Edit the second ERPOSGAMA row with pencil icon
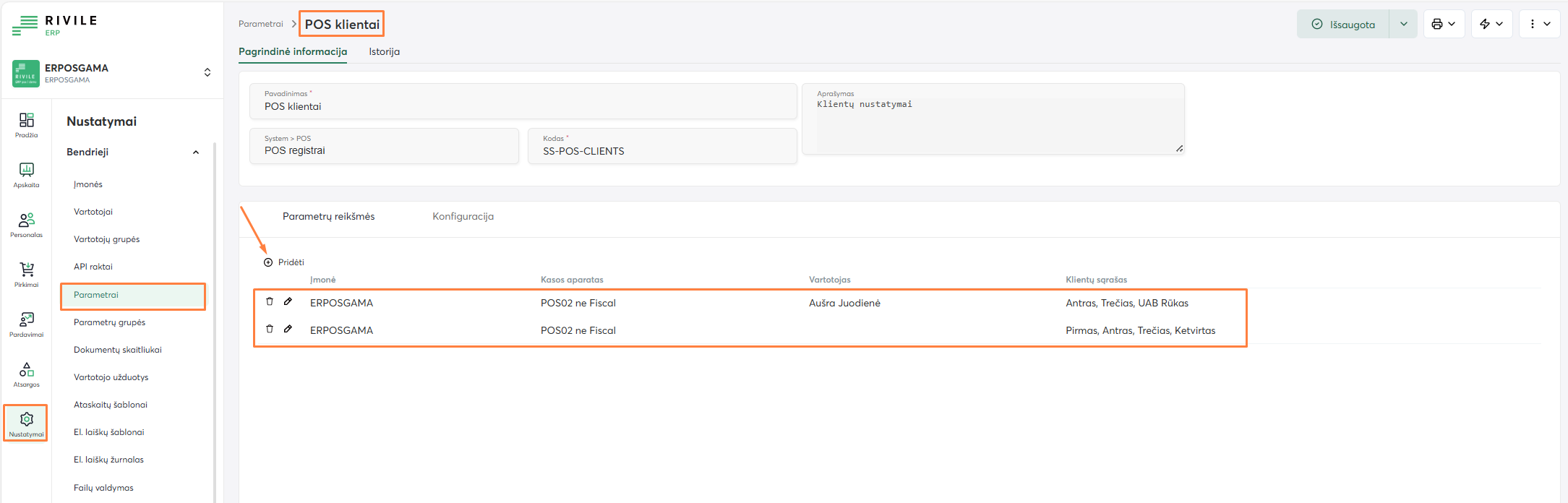 tap(288, 329)
